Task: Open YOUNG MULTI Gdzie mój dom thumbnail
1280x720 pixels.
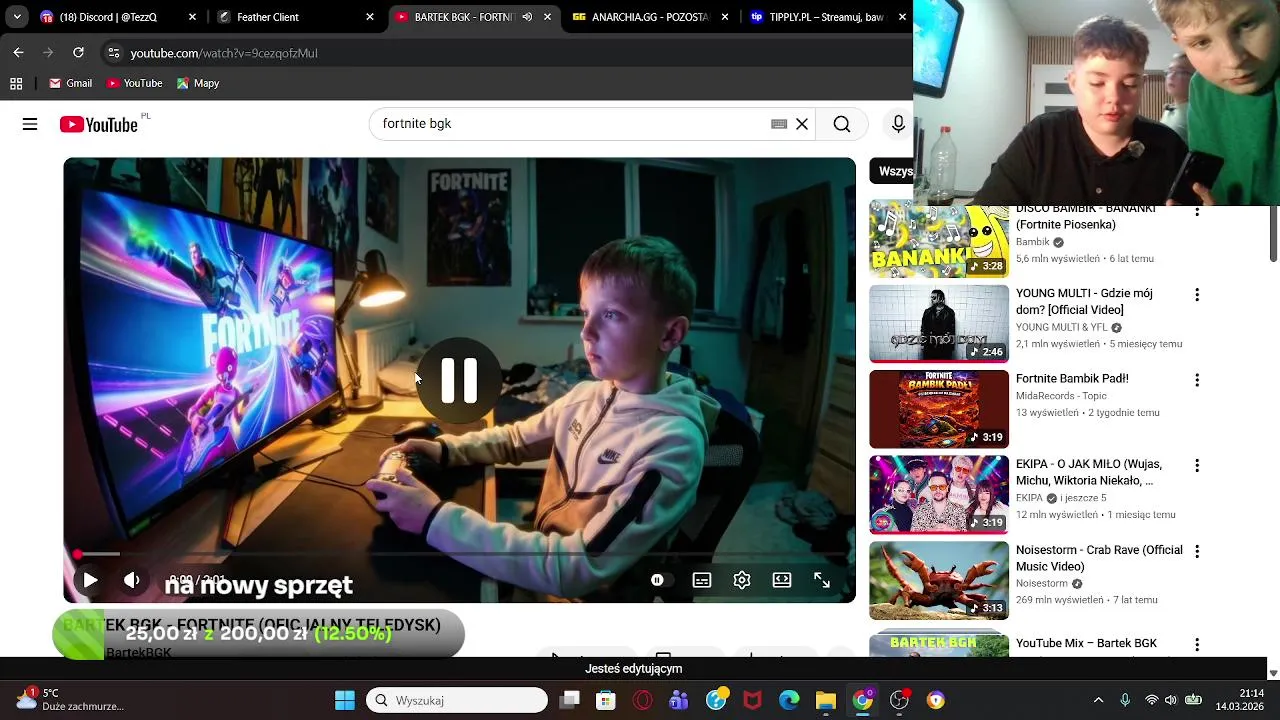Action: 939,324
